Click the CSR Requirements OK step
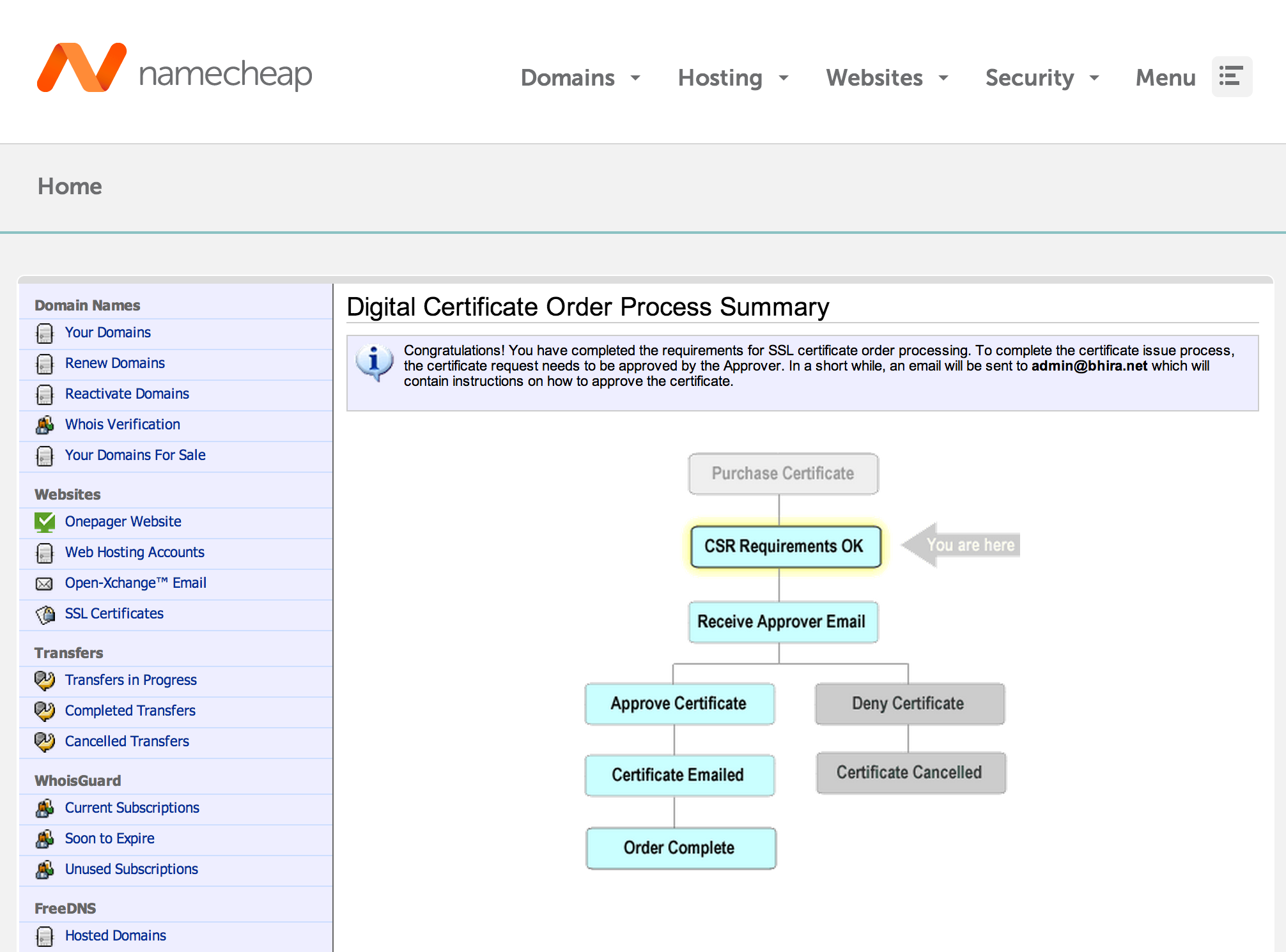Viewport: 1286px width, 952px height. 786,546
